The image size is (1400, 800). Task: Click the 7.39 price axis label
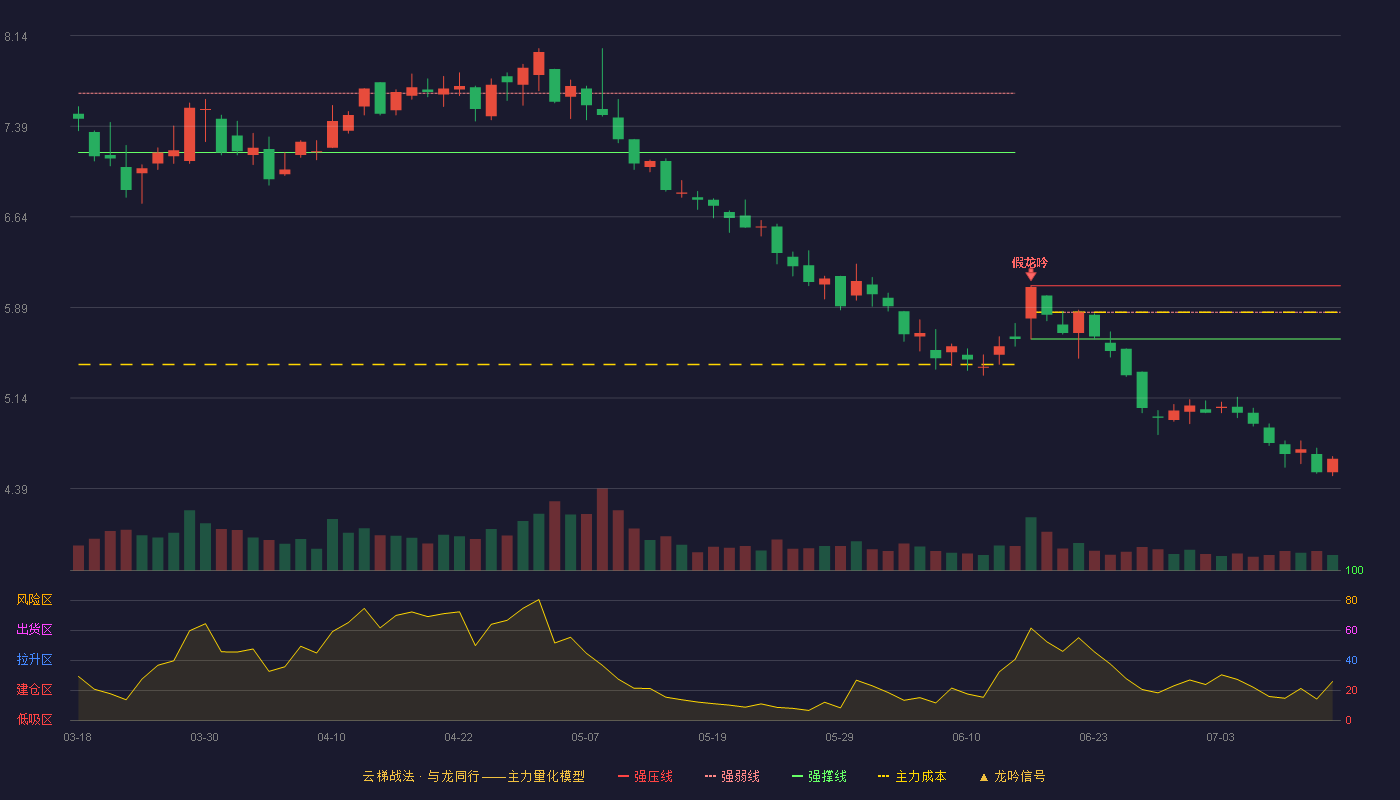[15, 128]
